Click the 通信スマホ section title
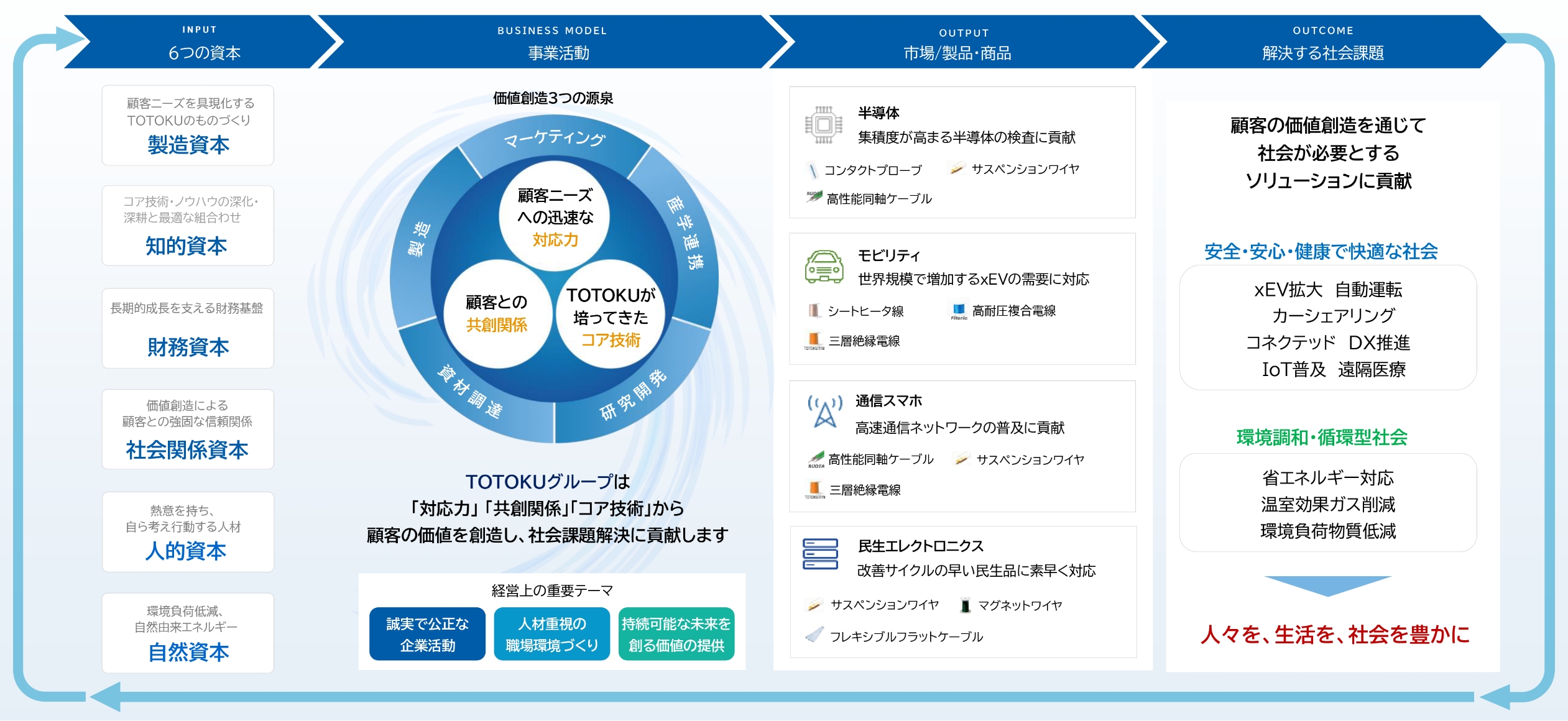 pyautogui.click(x=889, y=401)
